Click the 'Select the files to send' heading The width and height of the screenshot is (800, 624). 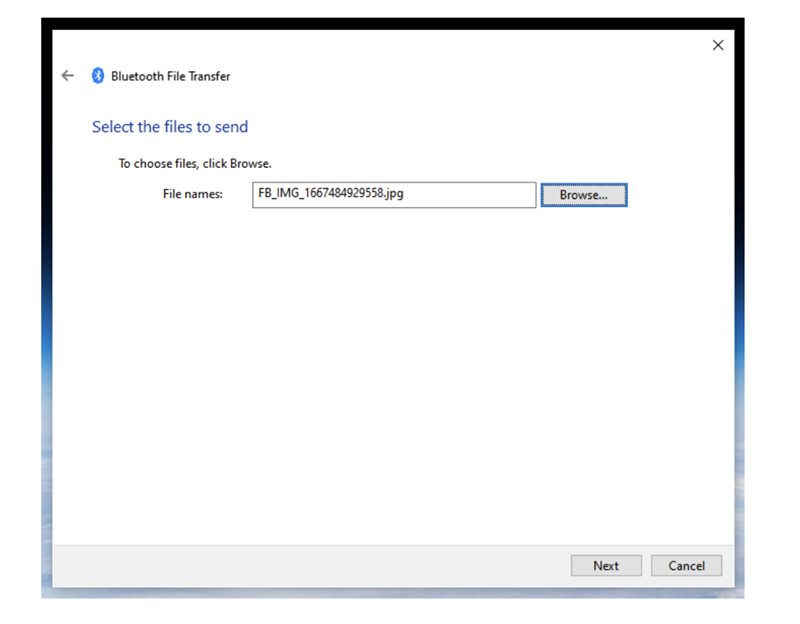pos(170,127)
